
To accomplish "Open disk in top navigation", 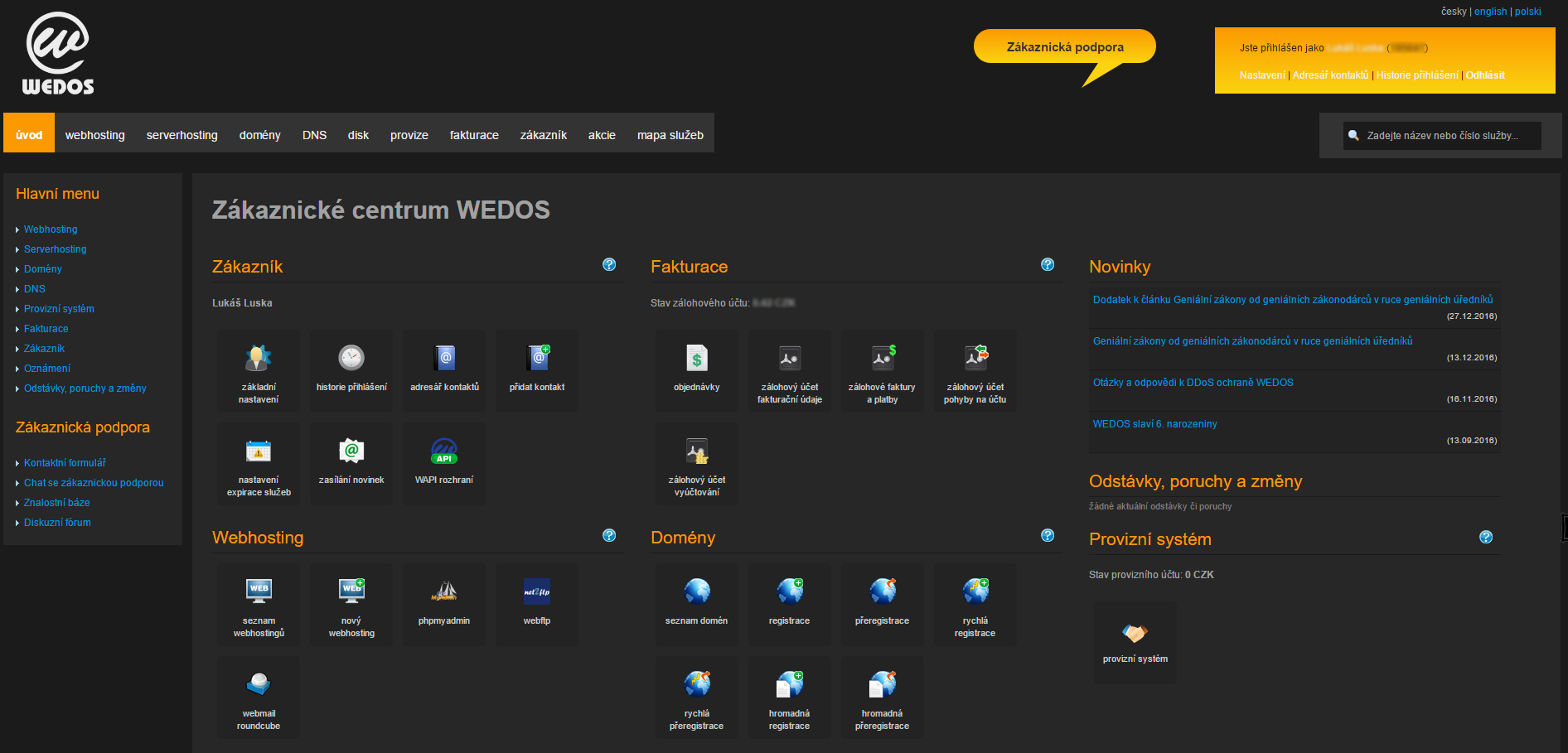I will 359,135.
